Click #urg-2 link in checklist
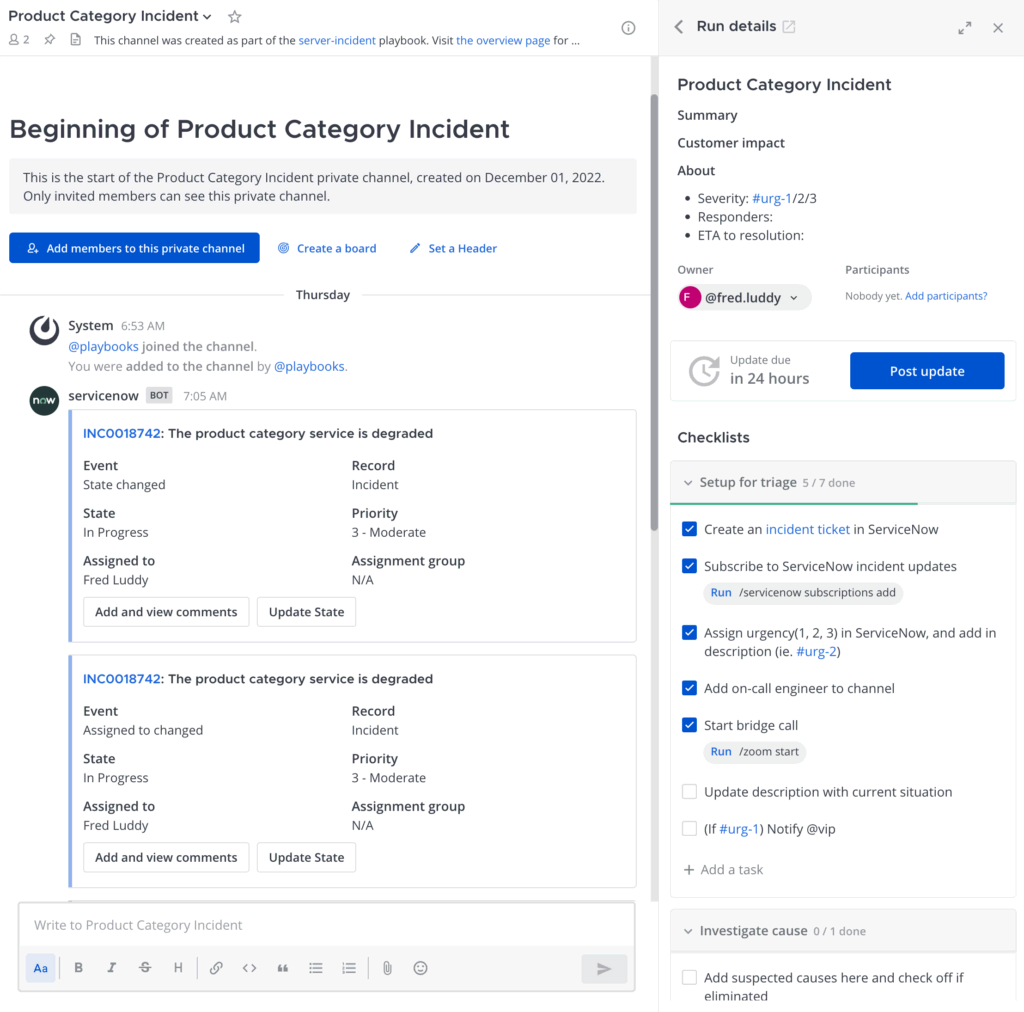This screenshot has width=1024, height=1012. tap(816, 652)
